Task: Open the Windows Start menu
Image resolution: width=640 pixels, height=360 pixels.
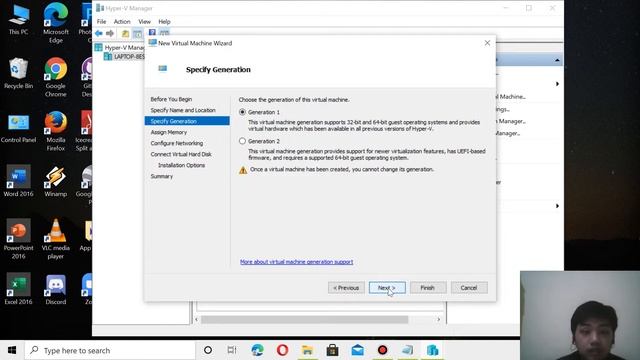Action: pyautogui.click(x=12, y=350)
